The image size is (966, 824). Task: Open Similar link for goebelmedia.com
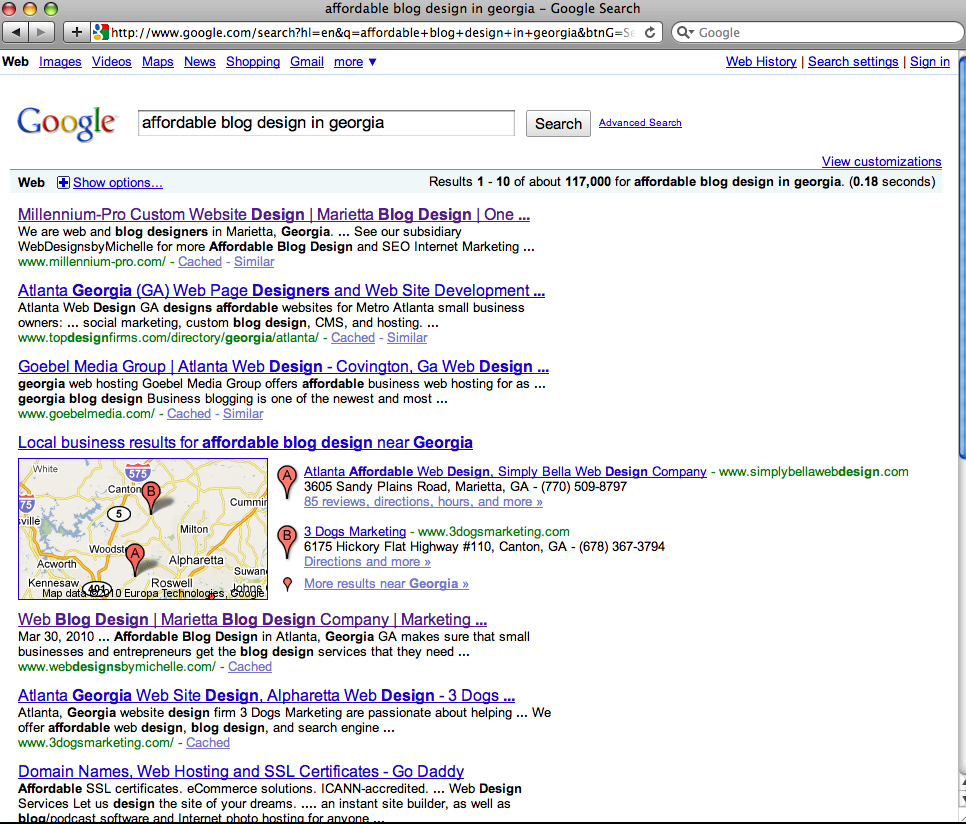coord(243,414)
